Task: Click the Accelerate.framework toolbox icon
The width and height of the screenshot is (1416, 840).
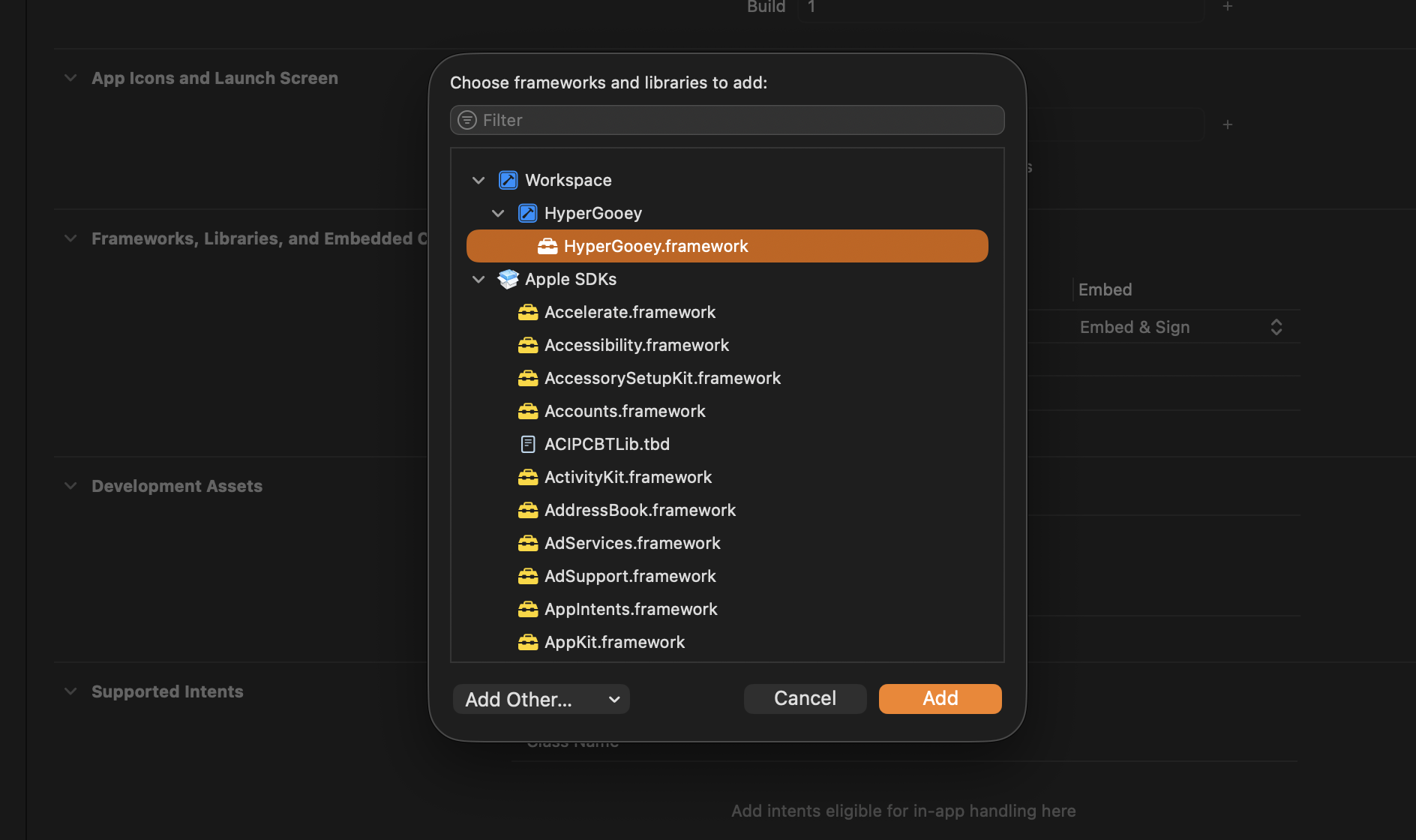Action: pyautogui.click(x=528, y=312)
